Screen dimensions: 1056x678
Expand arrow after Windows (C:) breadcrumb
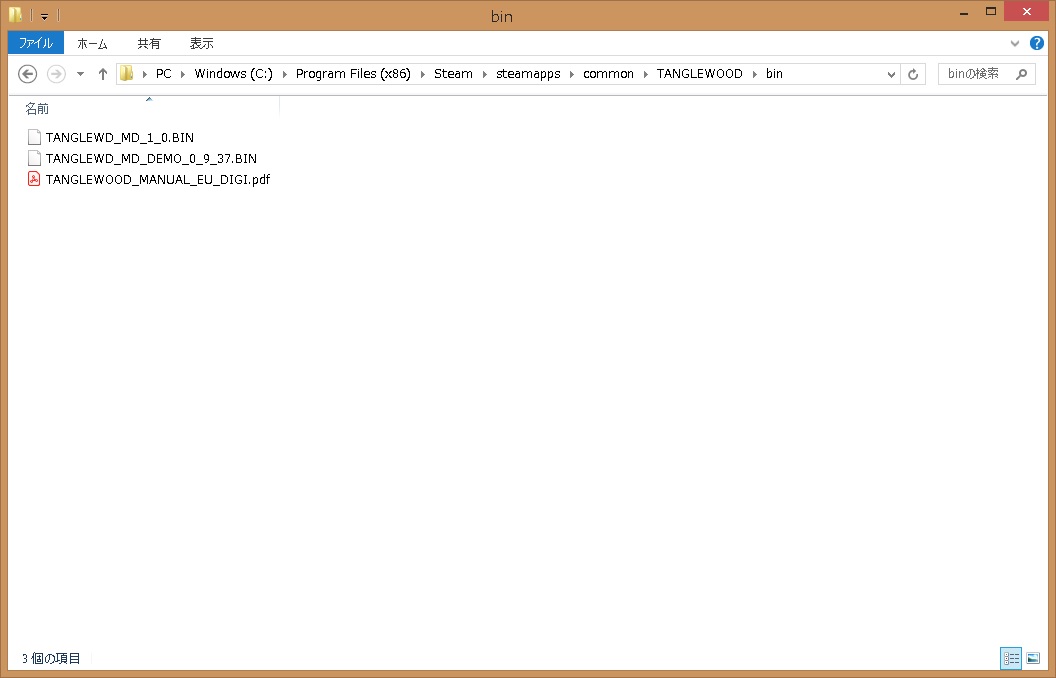pos(284,74)
